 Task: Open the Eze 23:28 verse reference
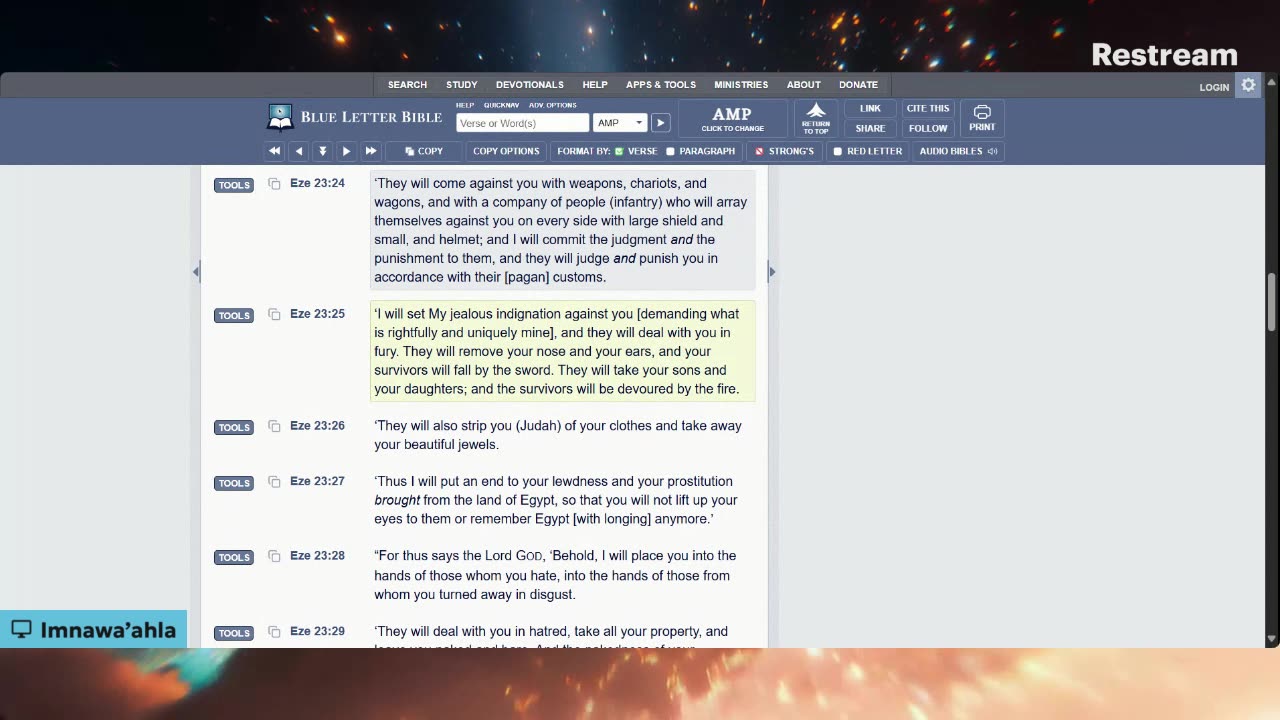click(317, 556)
